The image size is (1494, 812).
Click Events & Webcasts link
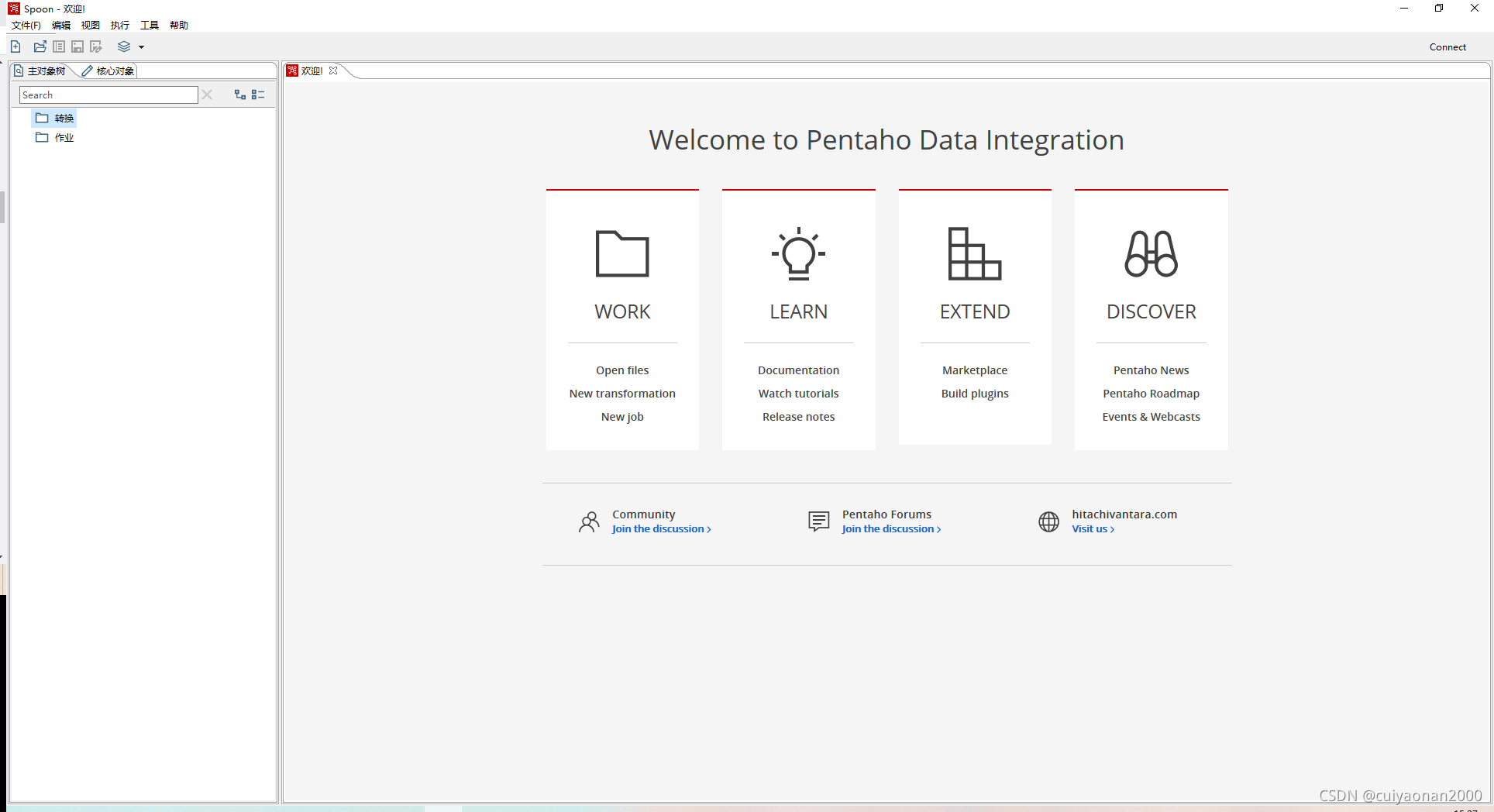point(1151,417)
